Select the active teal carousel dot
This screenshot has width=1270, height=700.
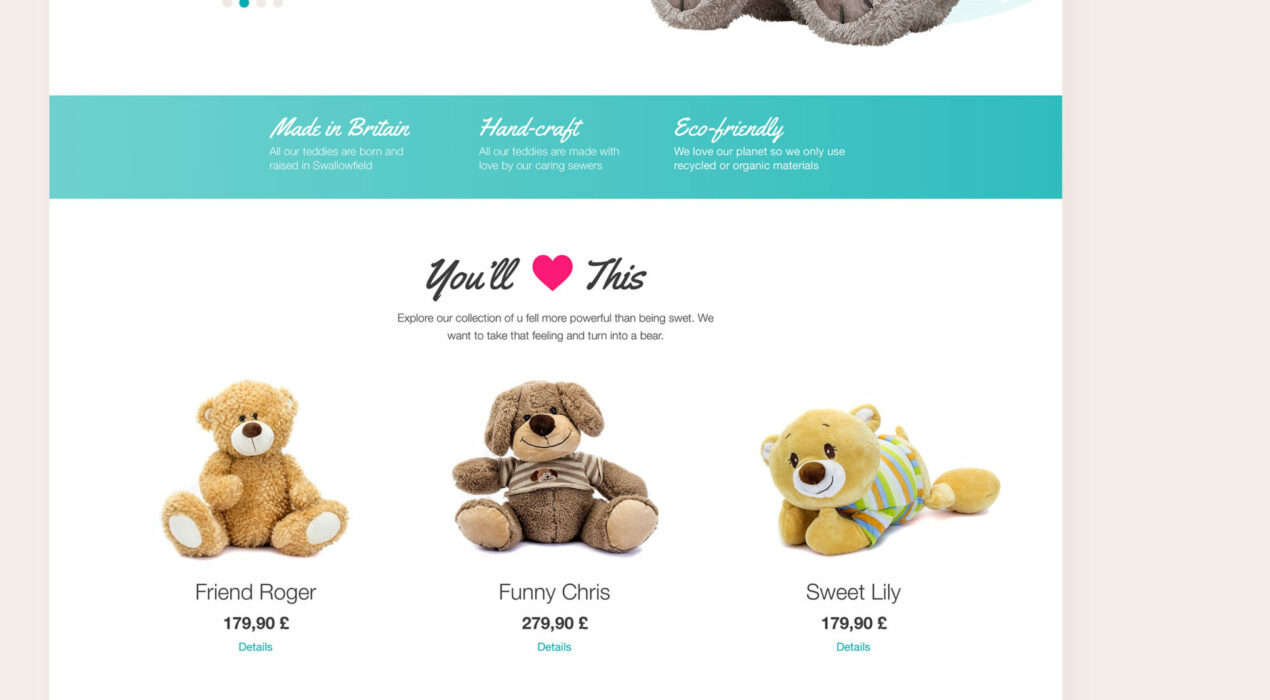244,3
